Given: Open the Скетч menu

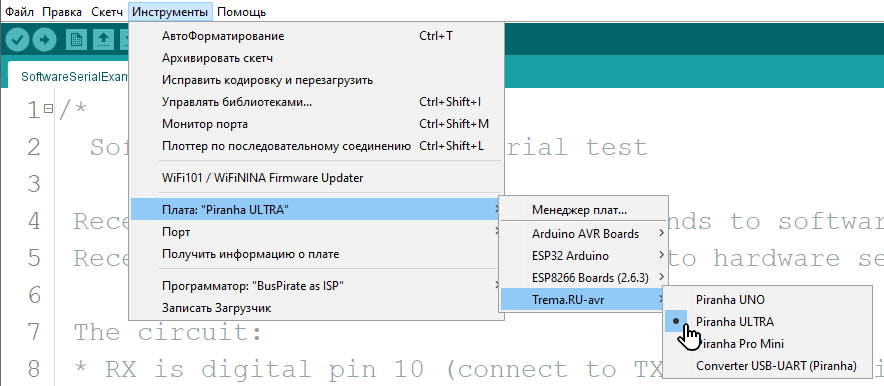Looking at the screenshot, I should pos(107,12).
